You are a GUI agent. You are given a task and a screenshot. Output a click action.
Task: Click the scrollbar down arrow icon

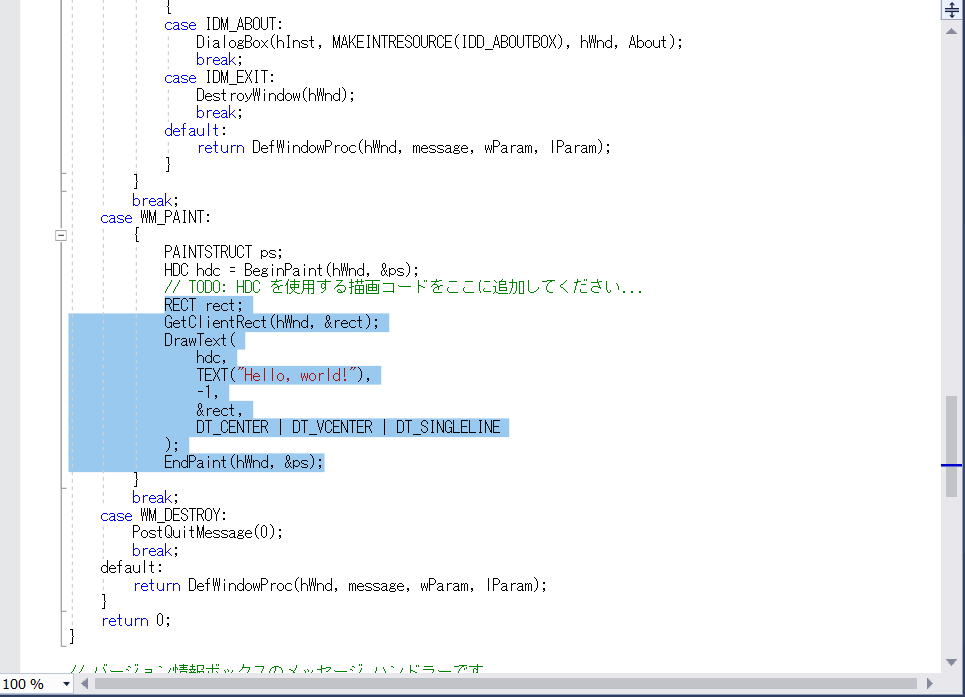pyautogui.click(x=951, y=661)
